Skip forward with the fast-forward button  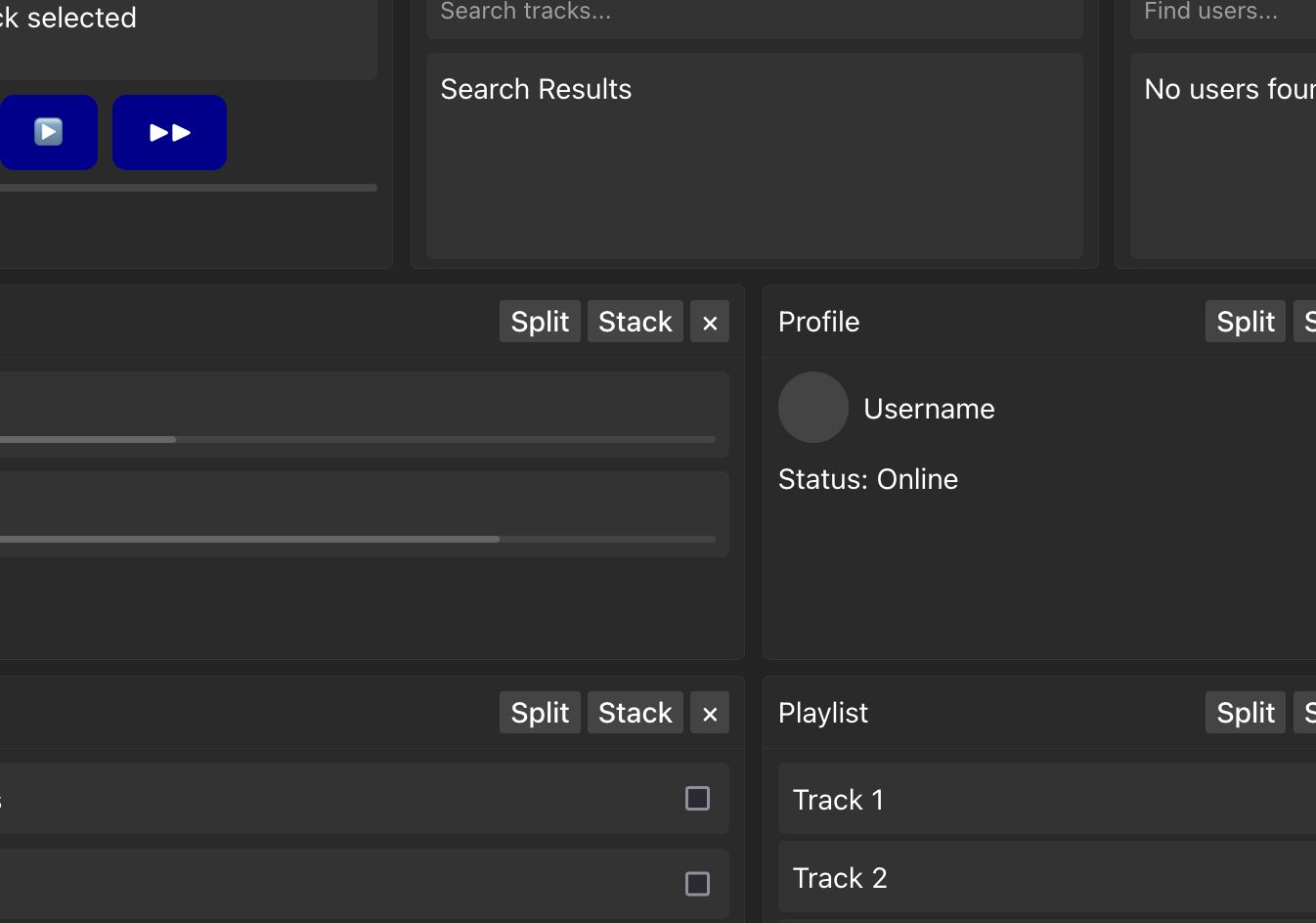point(169,132)
